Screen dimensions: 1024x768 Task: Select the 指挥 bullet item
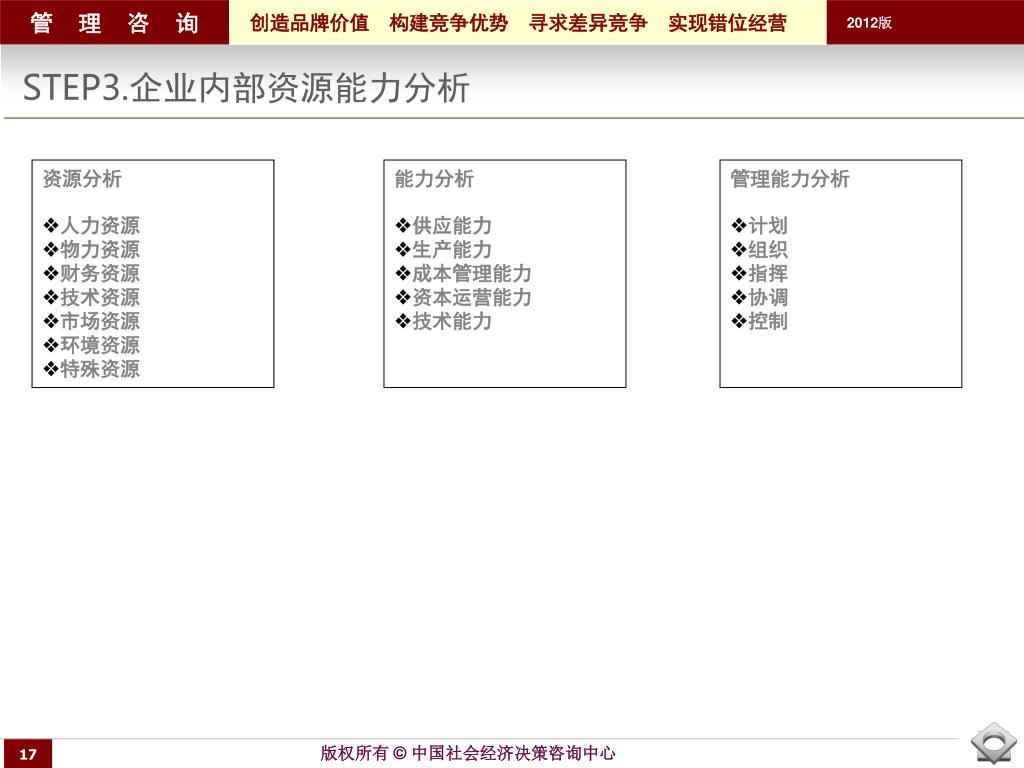coord(760,274)
